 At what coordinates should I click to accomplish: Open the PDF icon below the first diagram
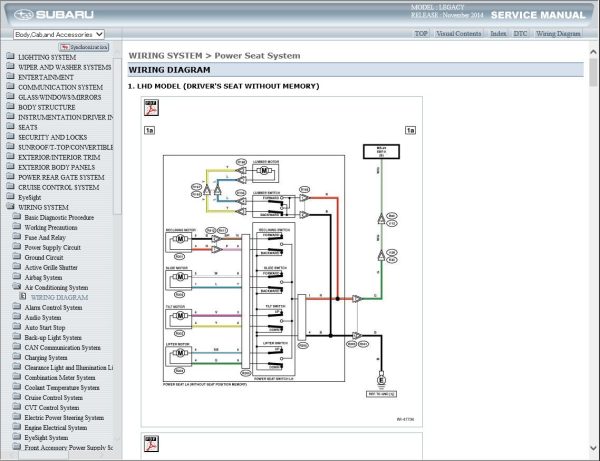coord(151,443)
